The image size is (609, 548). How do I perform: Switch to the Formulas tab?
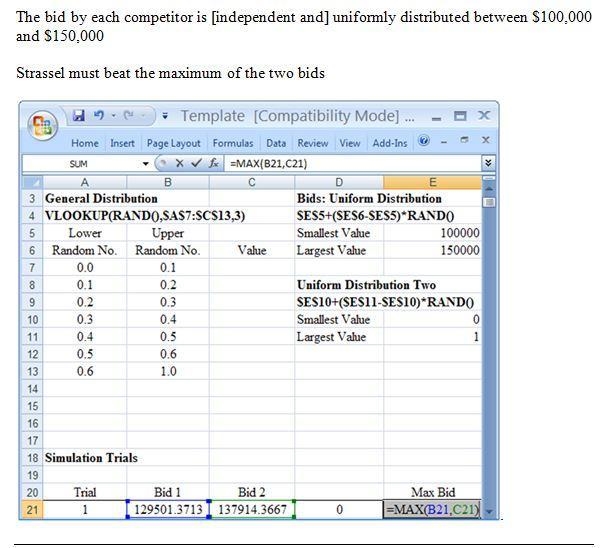[233, 143]
